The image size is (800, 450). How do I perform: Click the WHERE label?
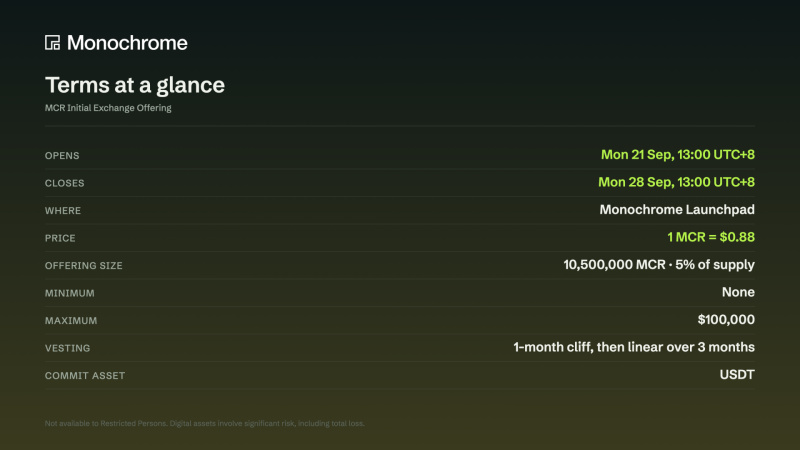(x=63, y=211)
